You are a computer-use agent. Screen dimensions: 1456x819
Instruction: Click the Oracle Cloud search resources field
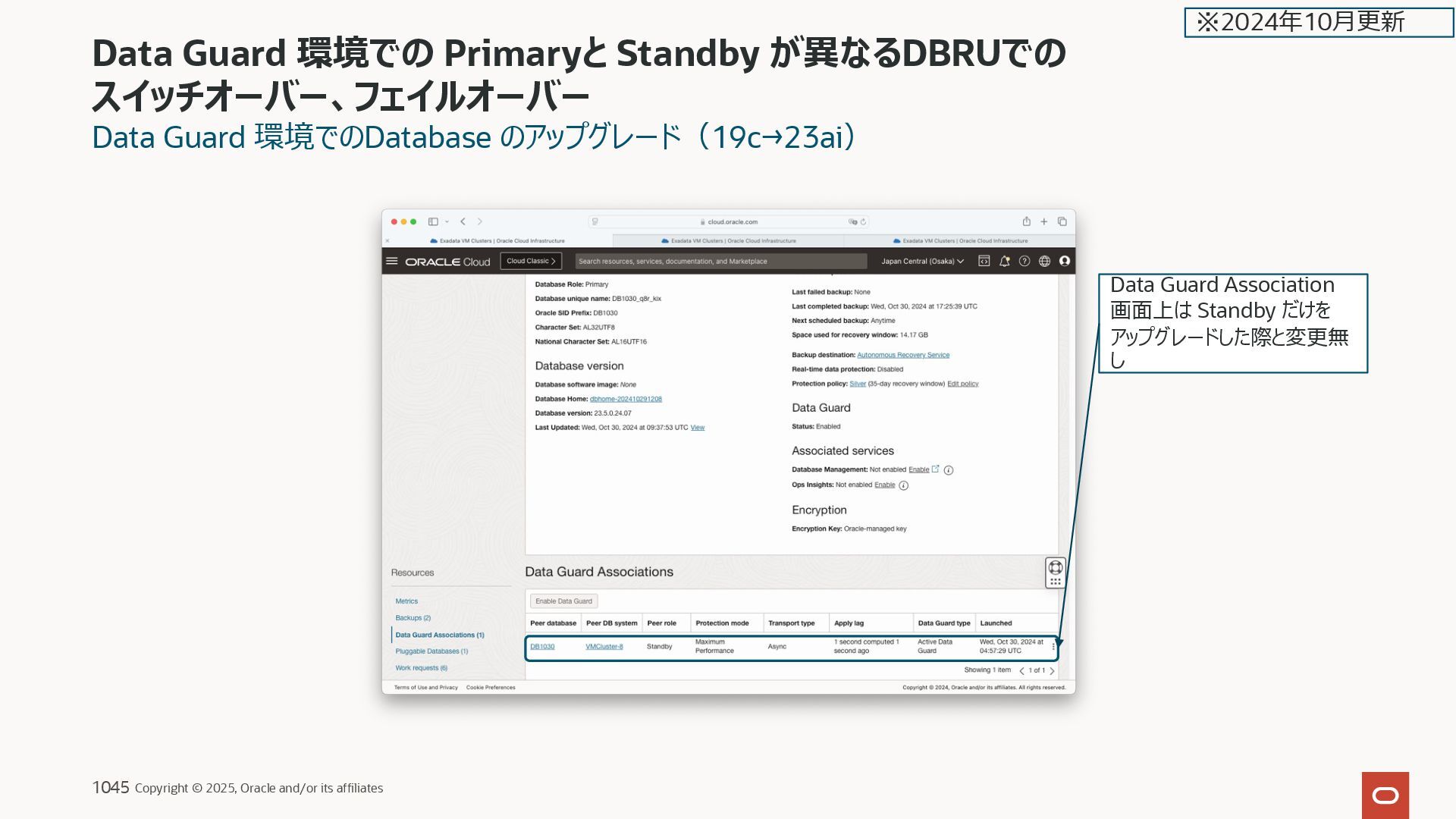coord(720,261)
